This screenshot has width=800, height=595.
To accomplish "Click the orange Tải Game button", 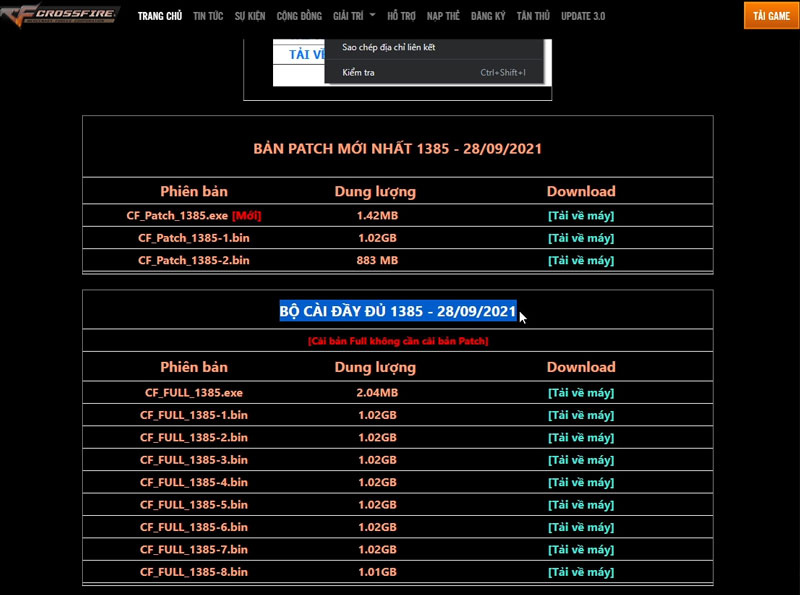I will click(771, 16).
